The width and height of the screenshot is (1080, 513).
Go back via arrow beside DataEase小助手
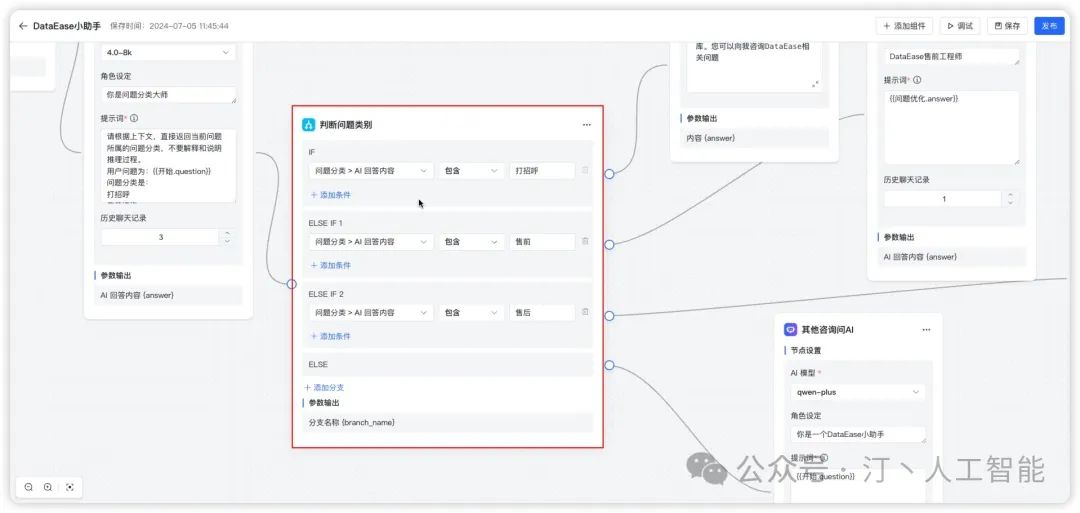point(23,26)
